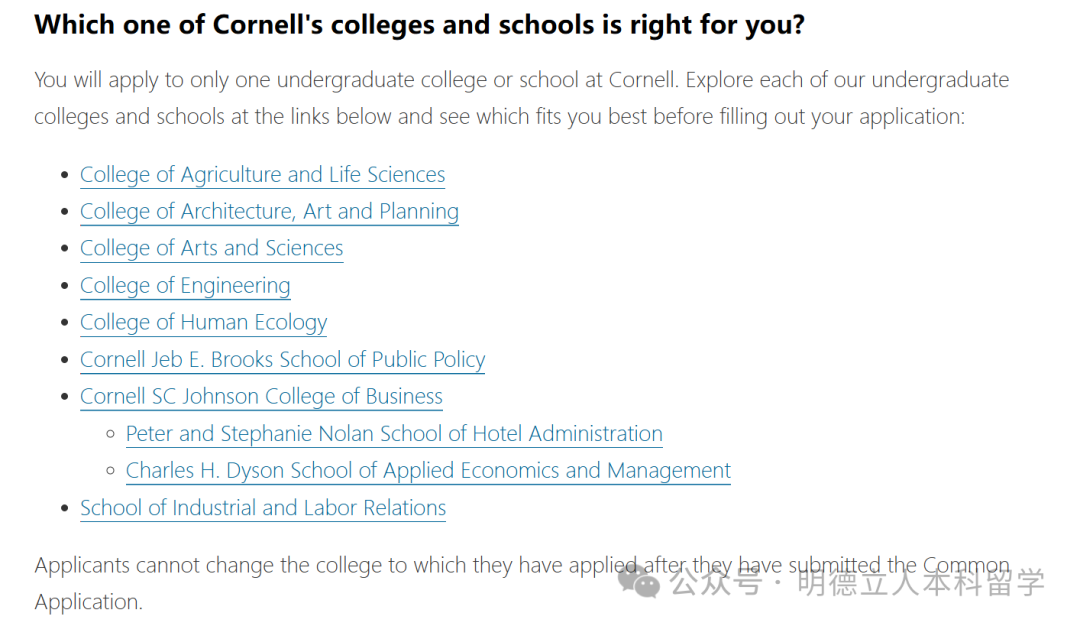Click hollow bullet before Peter and Stephanie Nolan

[x=110, y=434]
